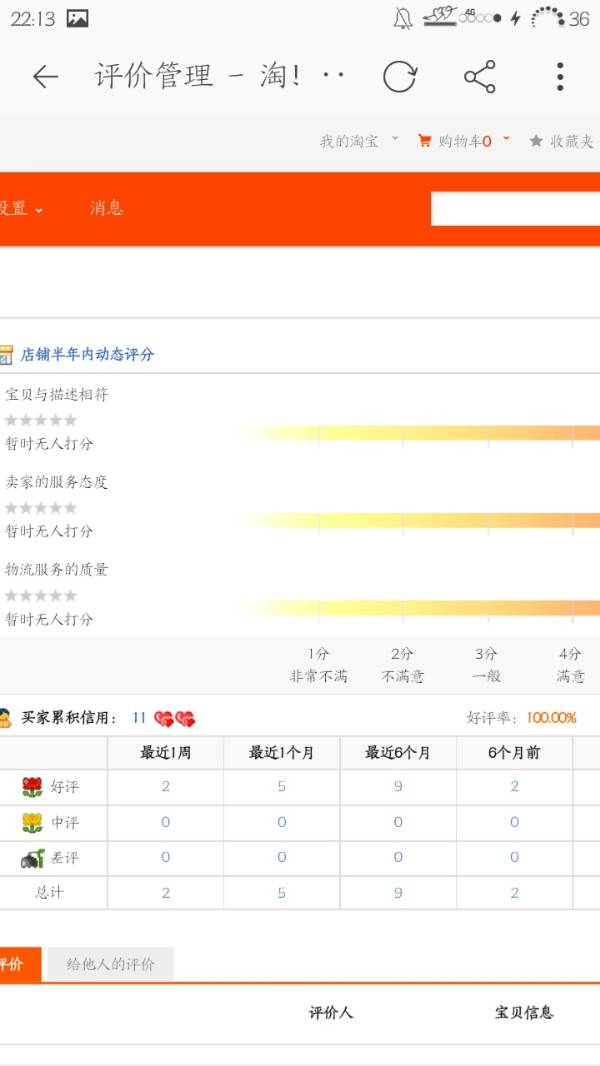Tap the red flower 好评 icon
The height and width of the screenshot is (1066, 600).
click(32, 787)
